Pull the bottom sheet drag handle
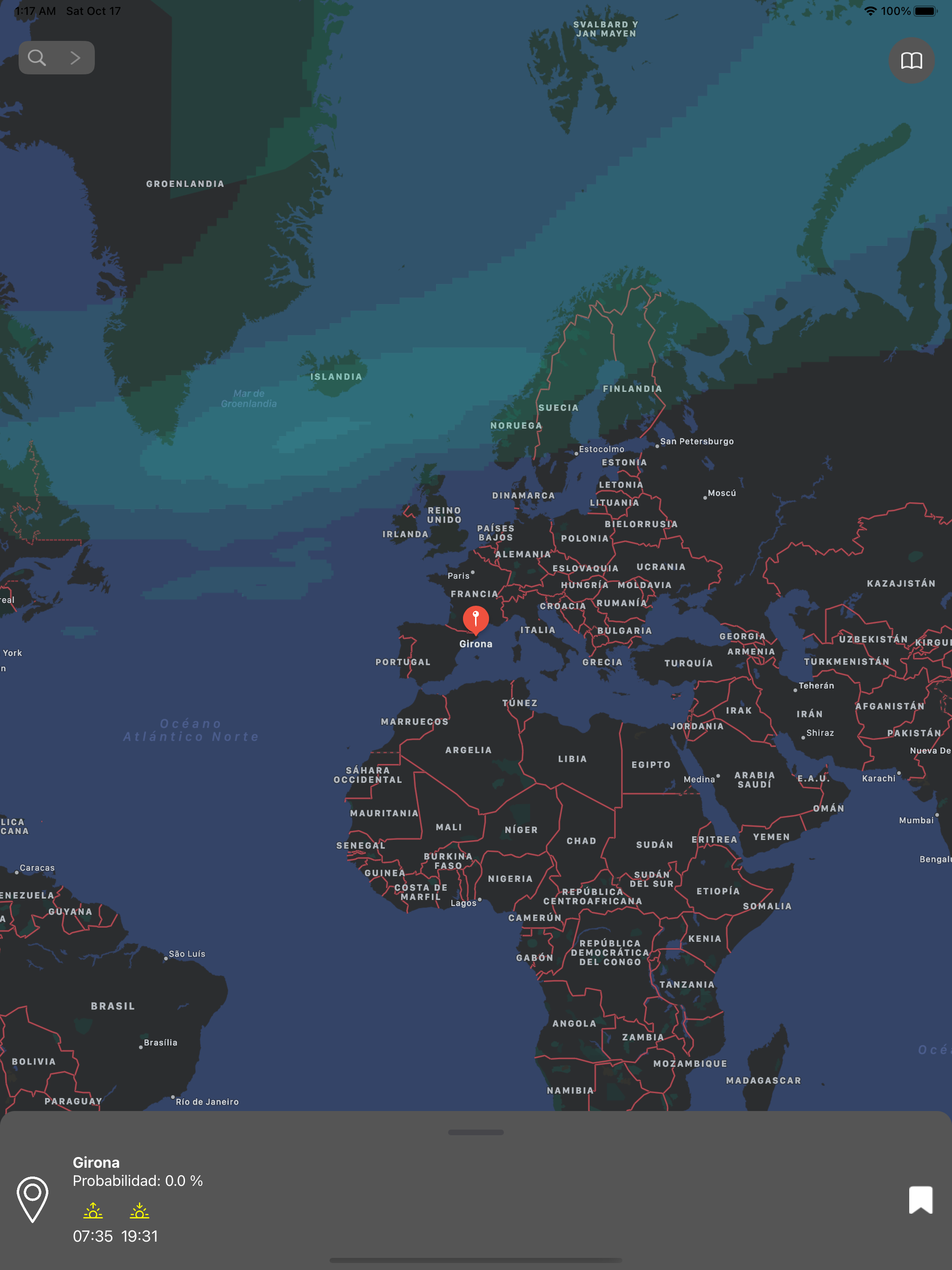 476,1132
